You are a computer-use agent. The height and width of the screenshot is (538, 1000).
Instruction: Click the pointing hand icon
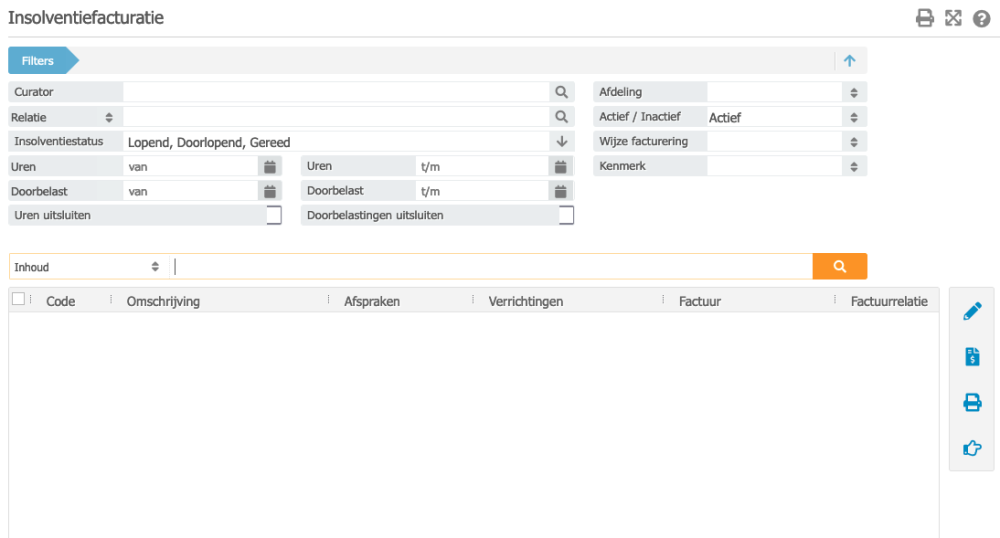(972, 448)
